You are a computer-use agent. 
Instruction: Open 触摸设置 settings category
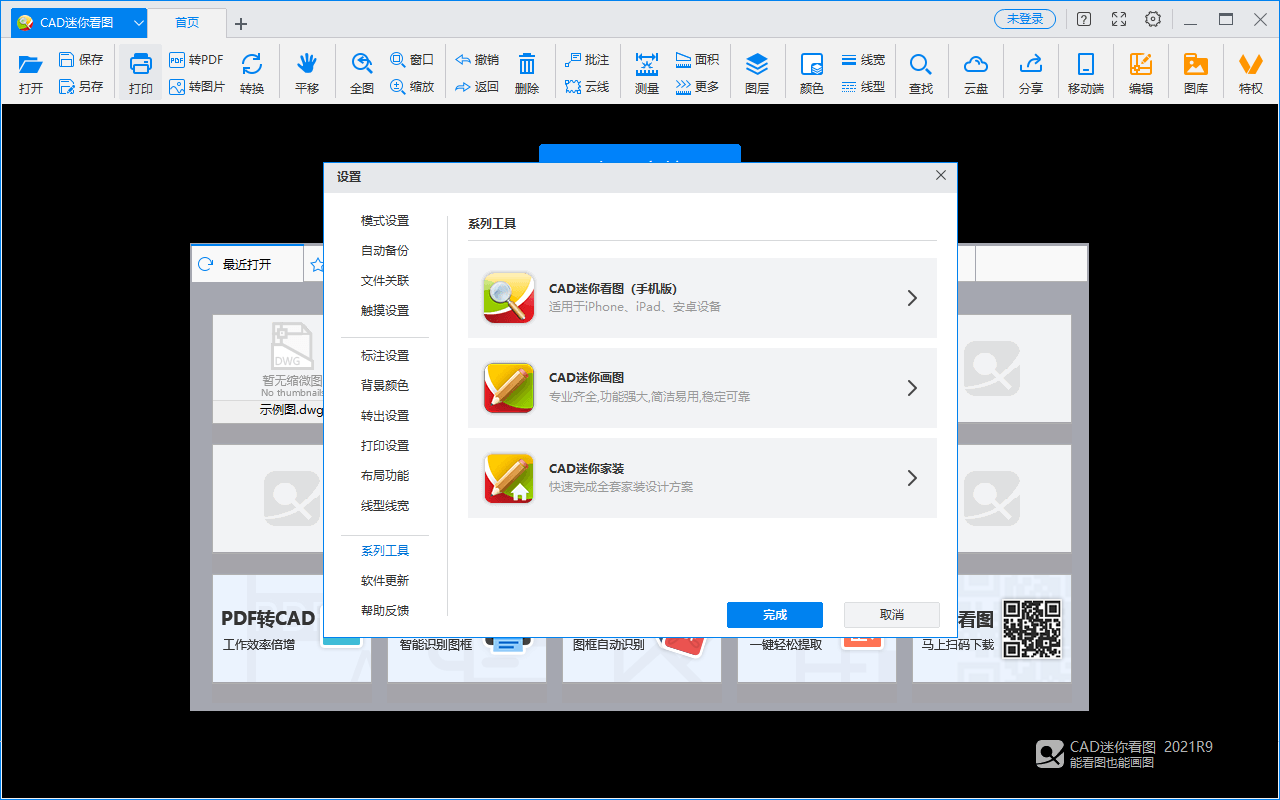pyautogui.click(x=385, y=311)
